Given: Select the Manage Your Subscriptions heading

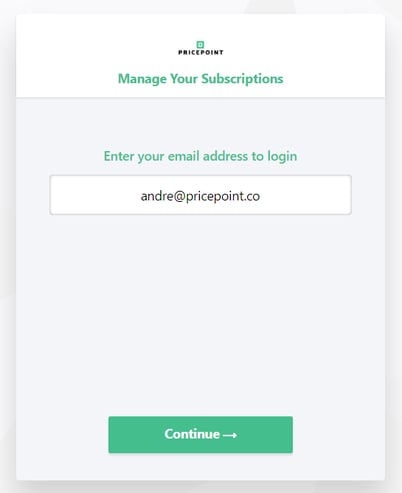Looking at the screenshot, I should [x=201, y=79].
